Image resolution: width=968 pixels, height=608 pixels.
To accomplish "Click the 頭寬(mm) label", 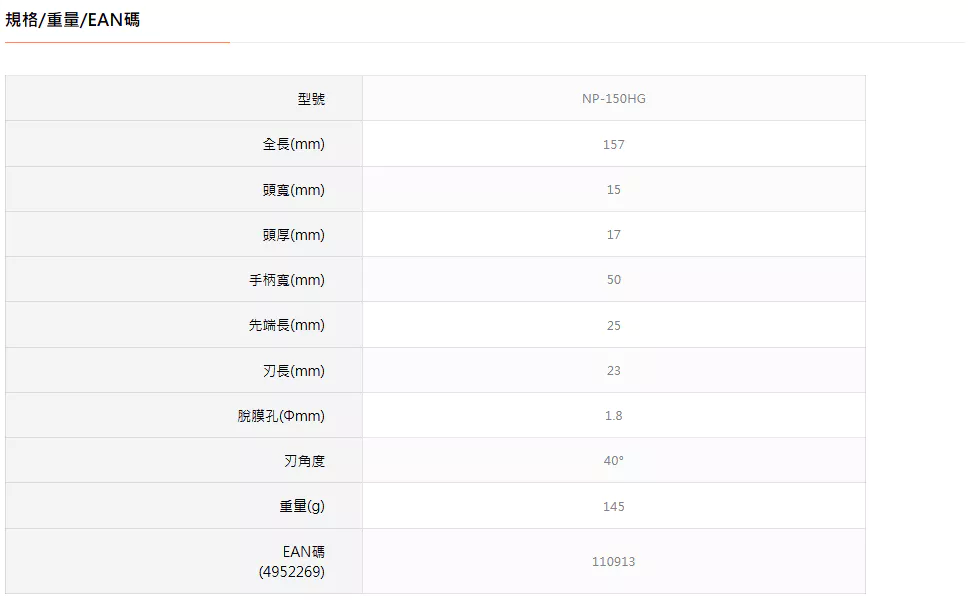I will point(294,189).
